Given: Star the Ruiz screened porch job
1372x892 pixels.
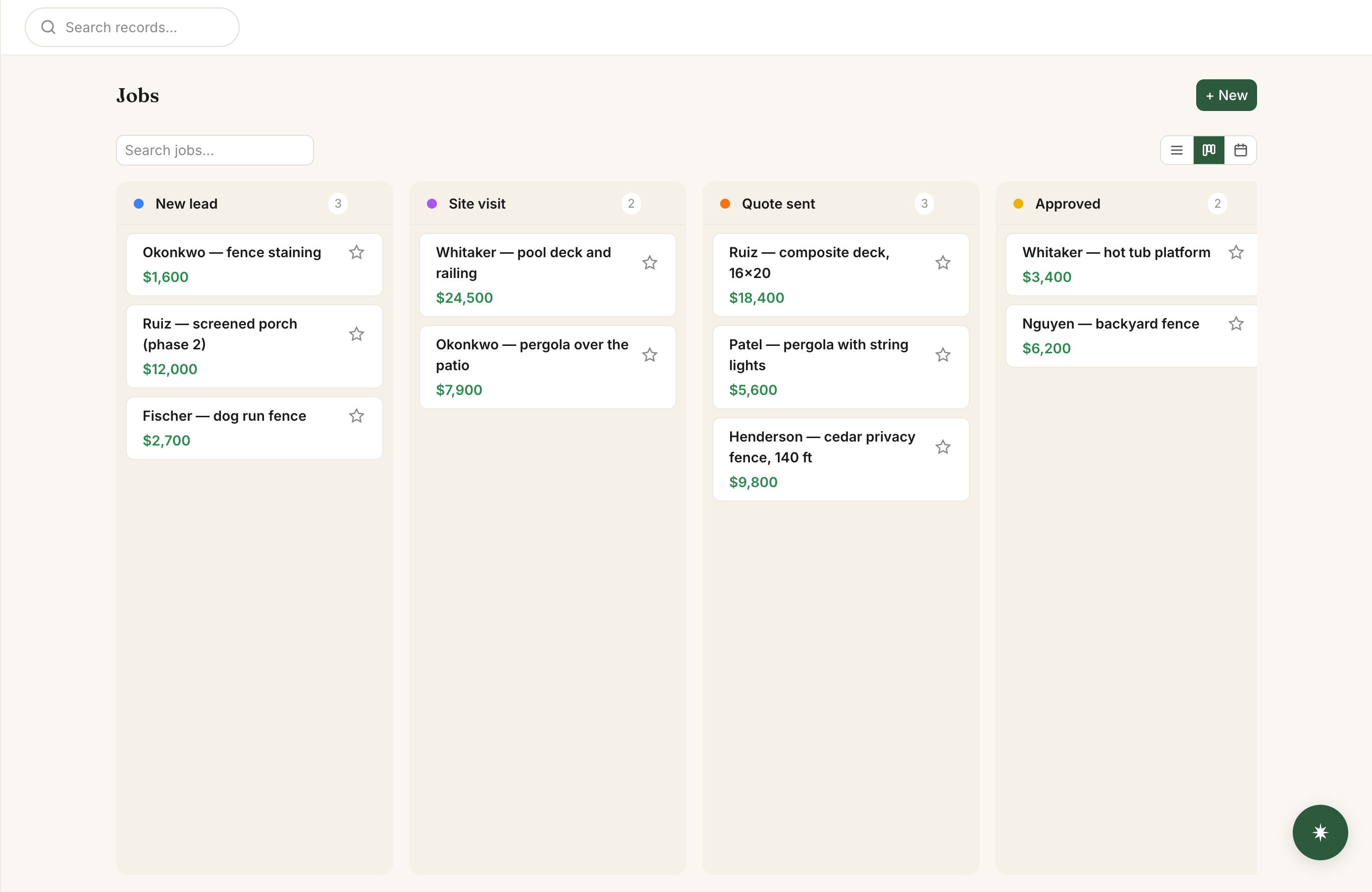Looking at the screenshot, I should pos(356,334).
